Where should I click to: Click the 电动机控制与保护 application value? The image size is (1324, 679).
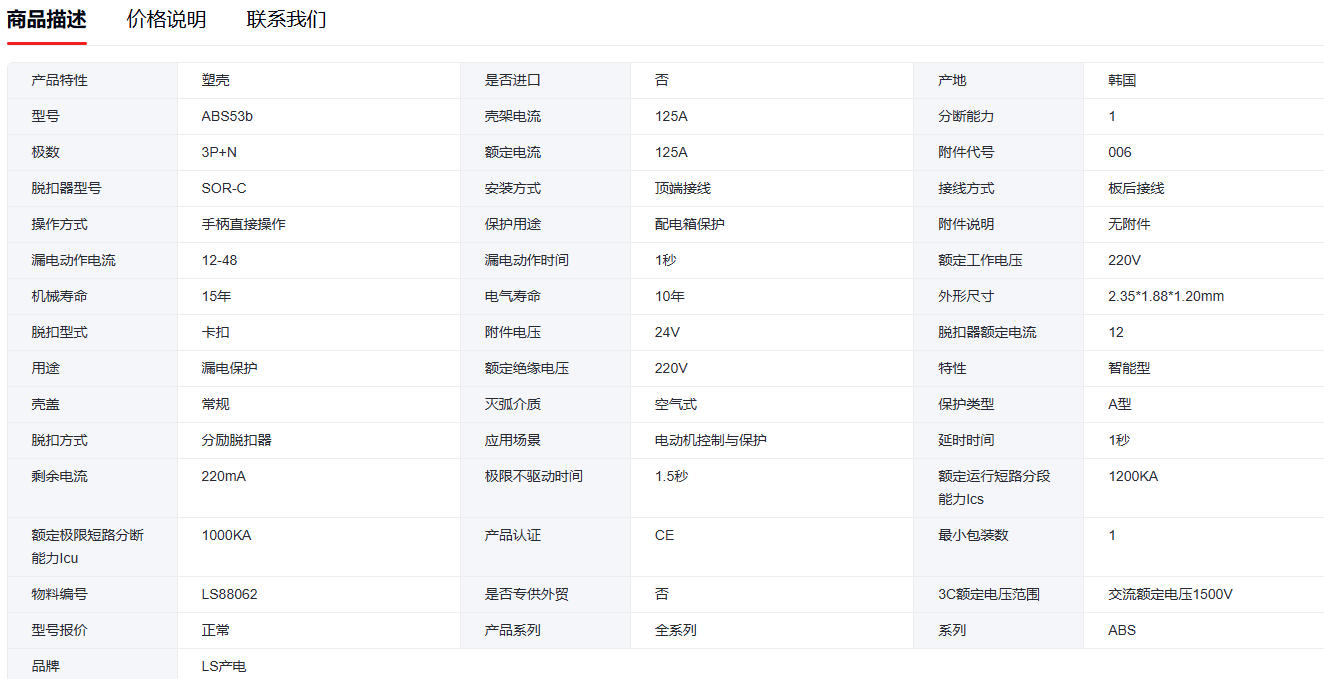click(x=711, y=440)
